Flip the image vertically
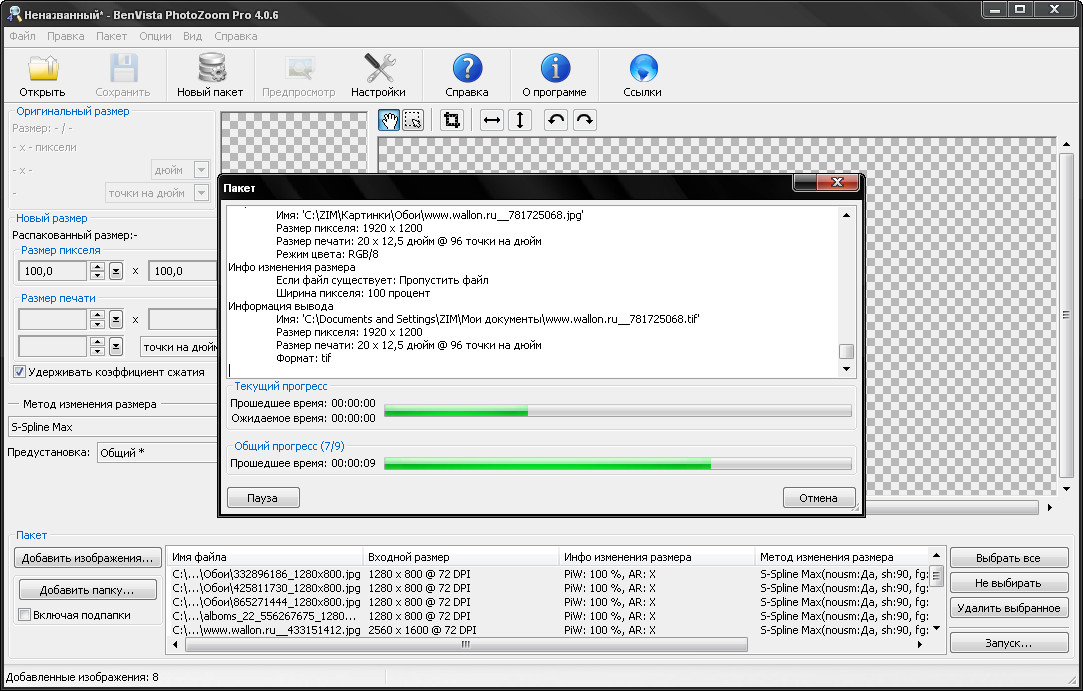The height and width of the screenshot is (691, 1083). click(520, 120)
